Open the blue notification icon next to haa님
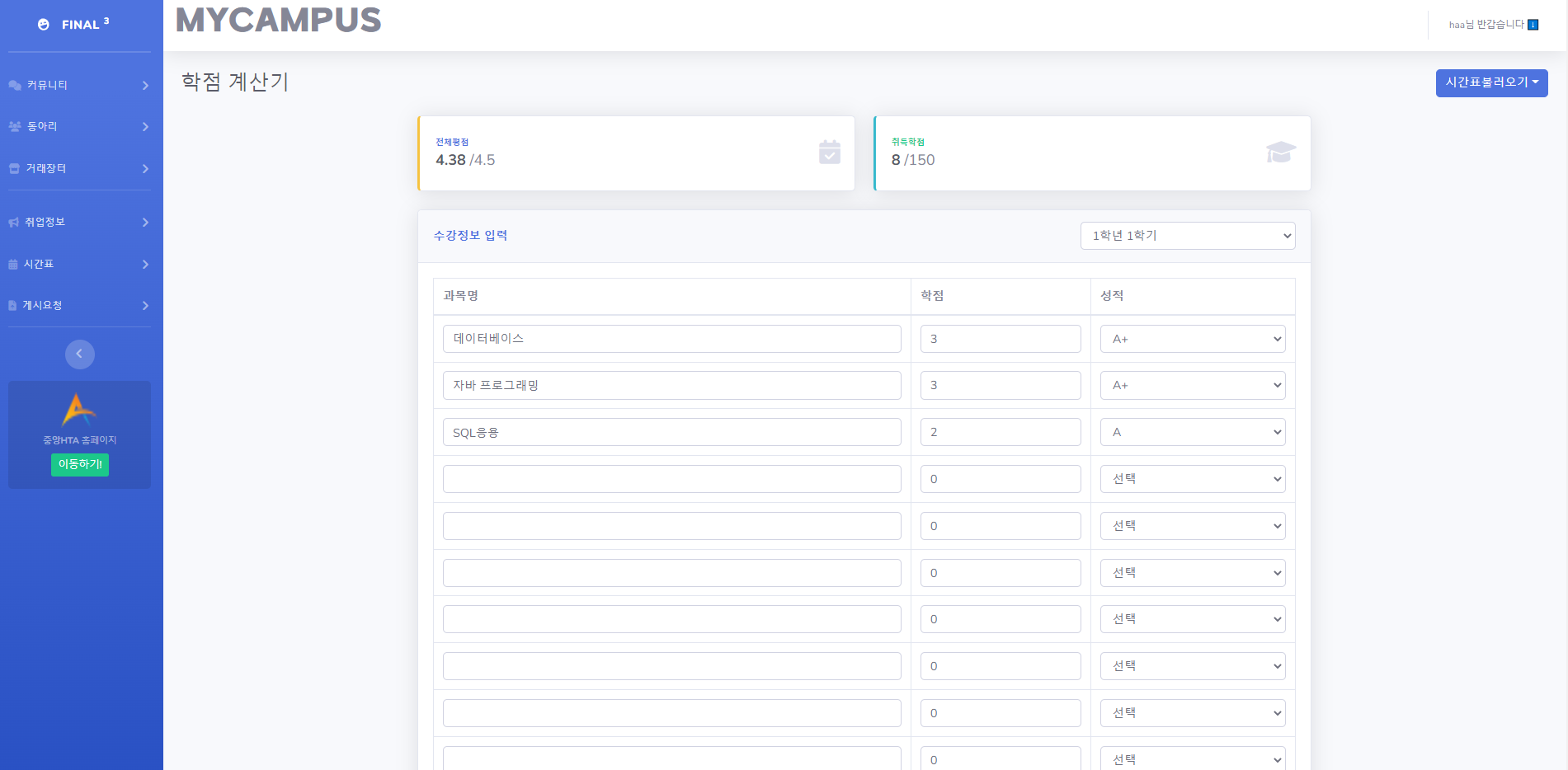The width and height of the screenshot is (1568, 770). coord(1533,24)
